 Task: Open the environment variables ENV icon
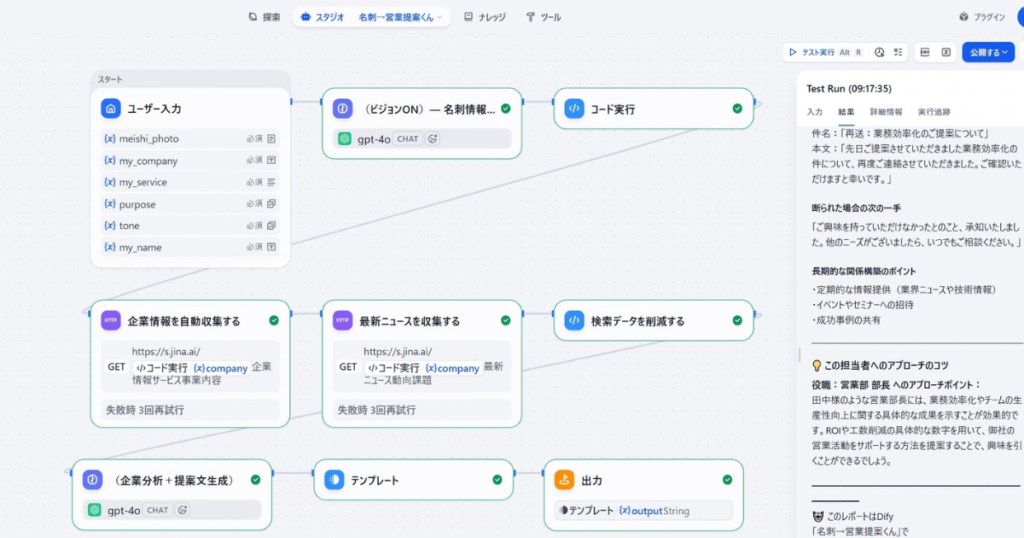coord(925,52)
